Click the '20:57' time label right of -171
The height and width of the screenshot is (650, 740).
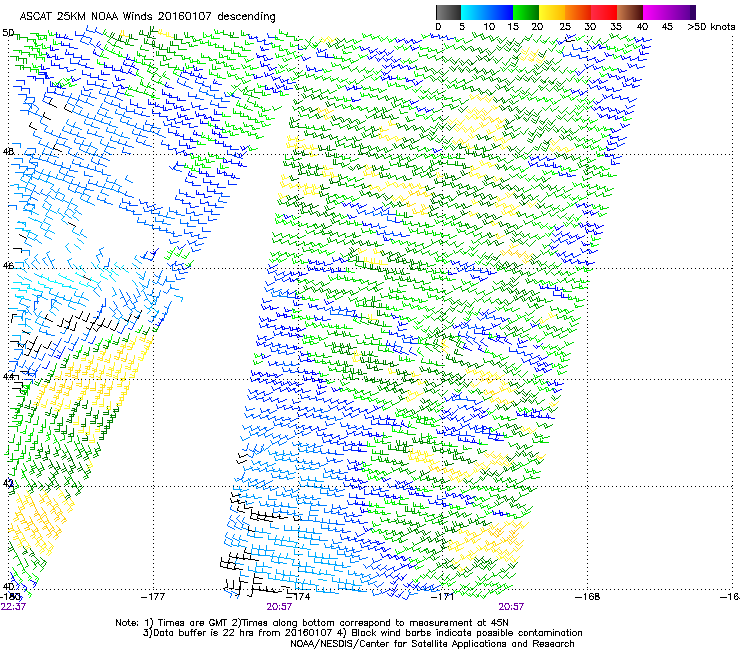[511, 607]
